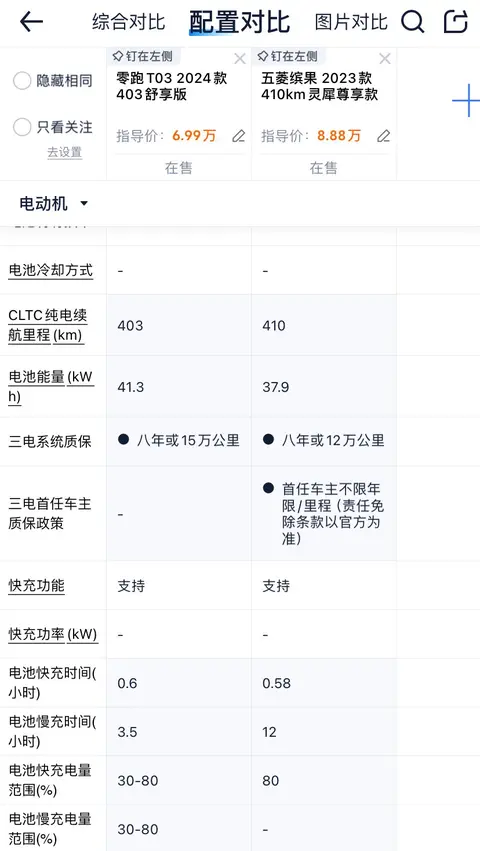Open the 电池冷却方式 term explanation

(x=50, y=270)
